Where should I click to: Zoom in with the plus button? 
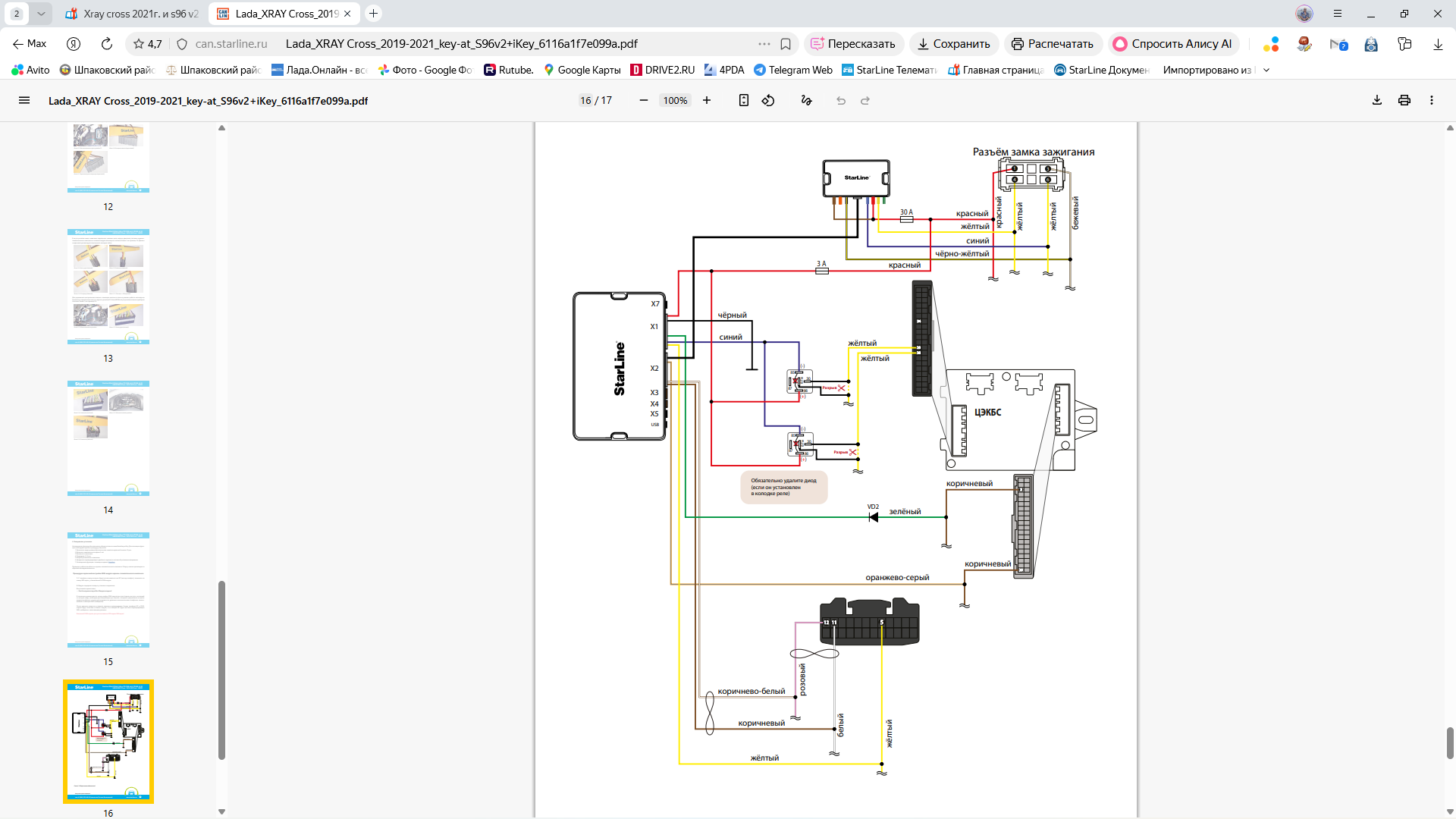pos(707,100)
